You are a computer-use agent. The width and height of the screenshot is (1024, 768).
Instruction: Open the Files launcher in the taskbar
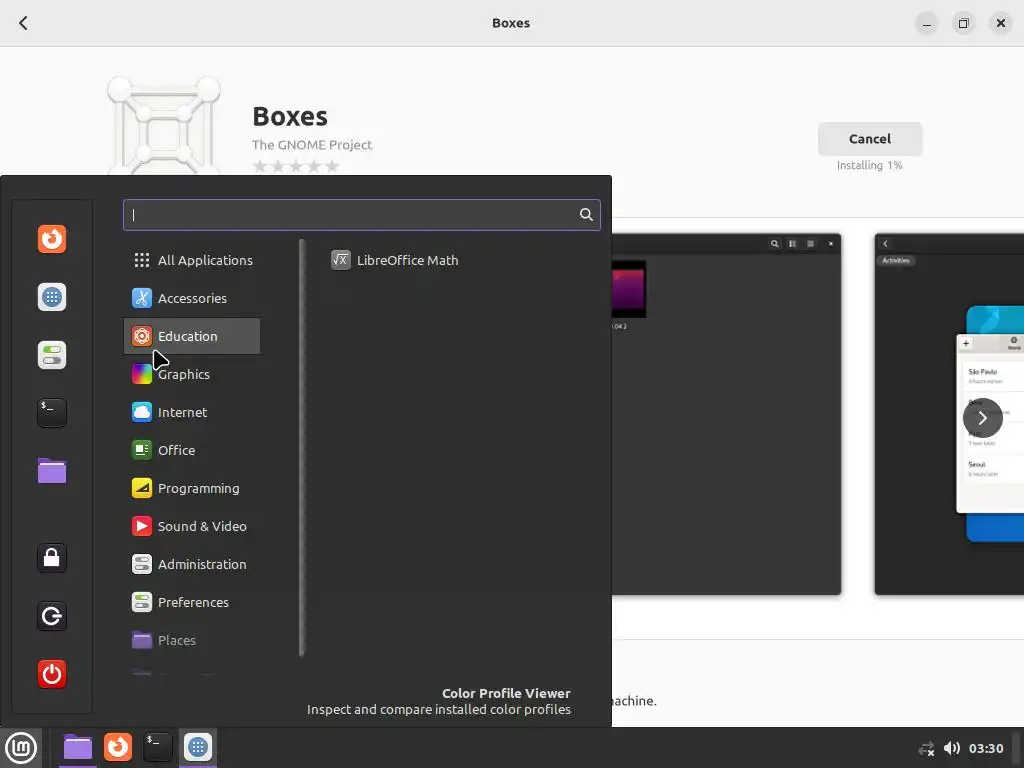coord(78,747)
